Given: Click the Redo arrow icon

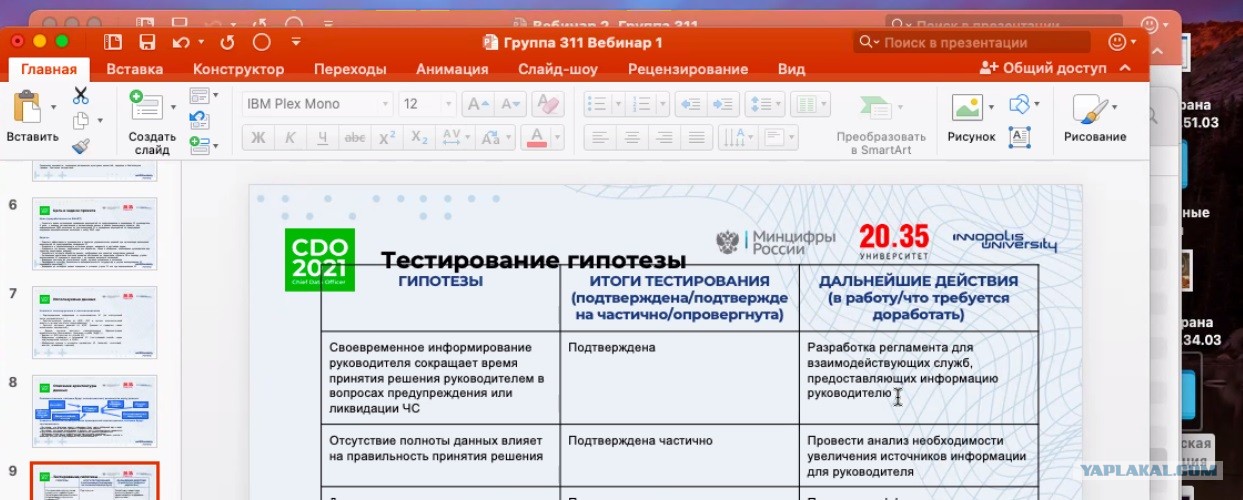Looking at the screenshot, I should pos(227,42).
